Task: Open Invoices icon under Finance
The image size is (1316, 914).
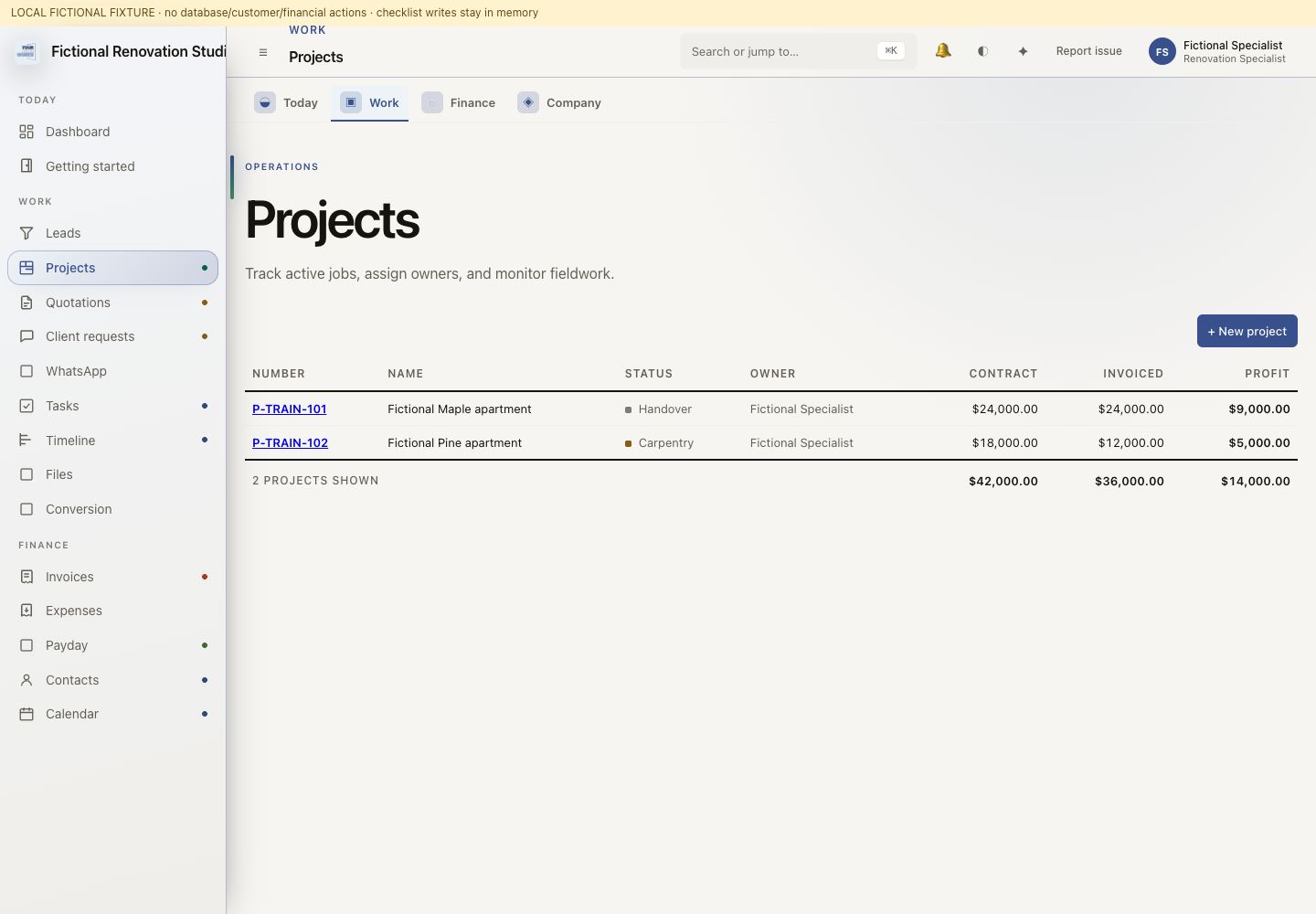Action: [x=27, y=577]
